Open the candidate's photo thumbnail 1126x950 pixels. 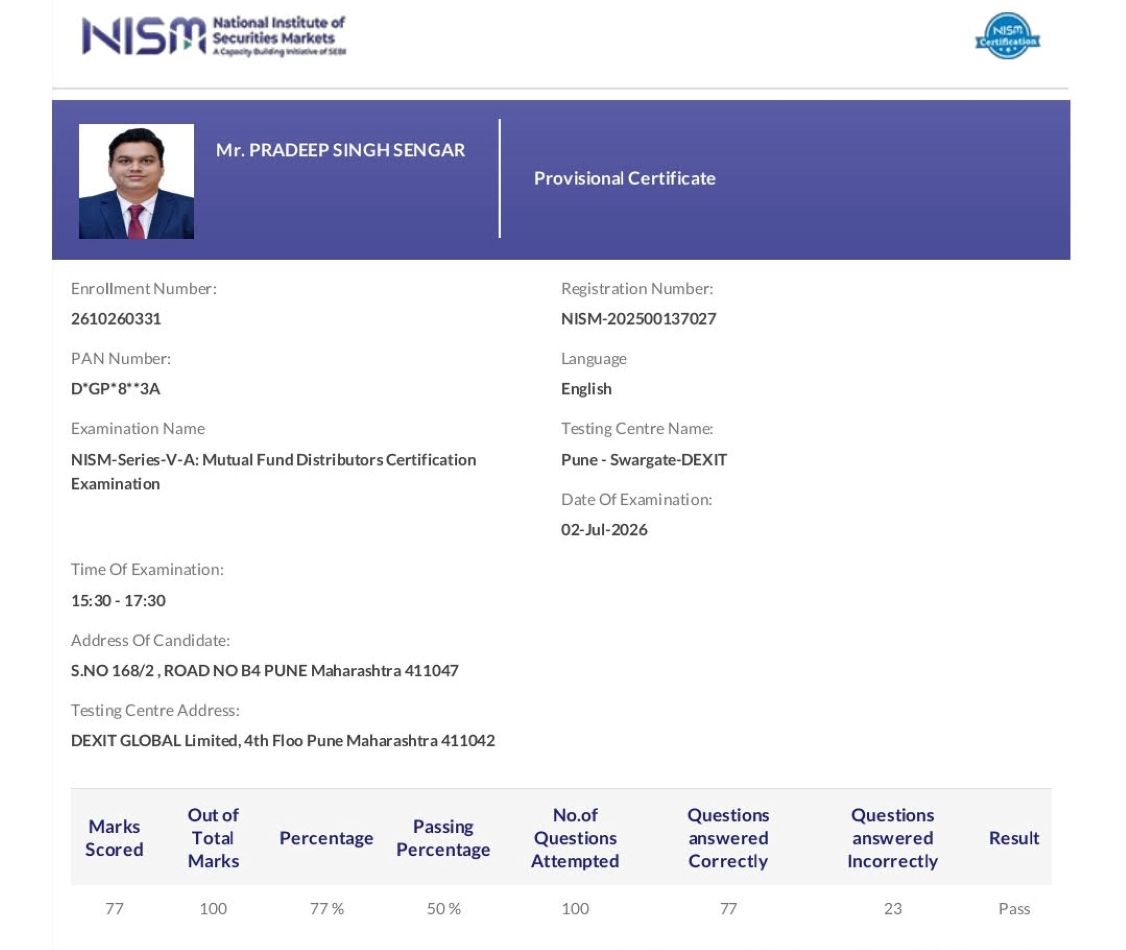136,181
